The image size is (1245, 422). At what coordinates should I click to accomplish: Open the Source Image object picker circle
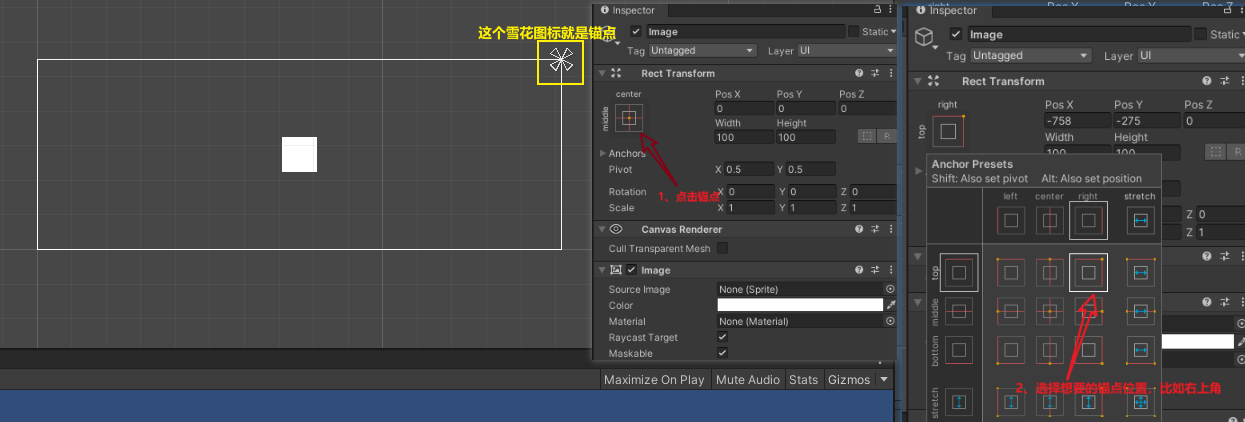click(x=890, y=289)
